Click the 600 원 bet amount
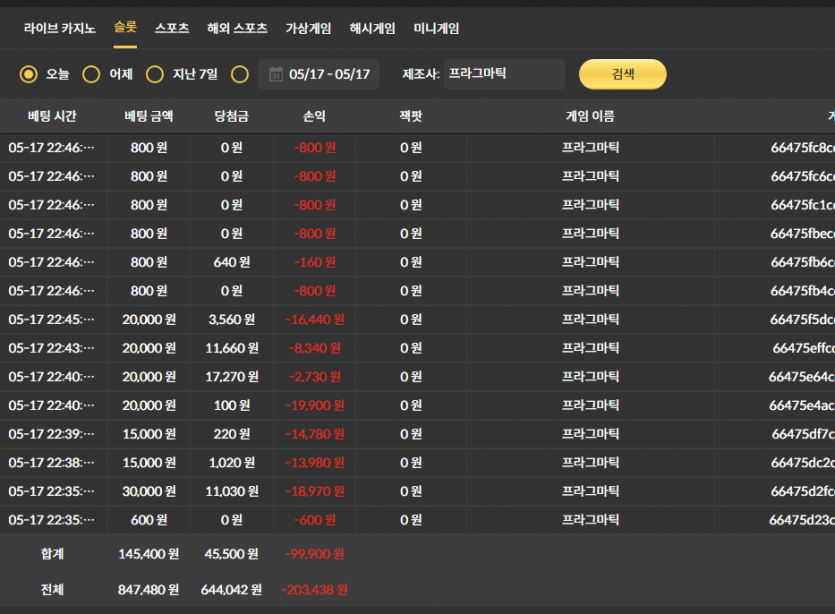Image resolution: width=835 pixels, height=614 pixels. tap(149, 520)
